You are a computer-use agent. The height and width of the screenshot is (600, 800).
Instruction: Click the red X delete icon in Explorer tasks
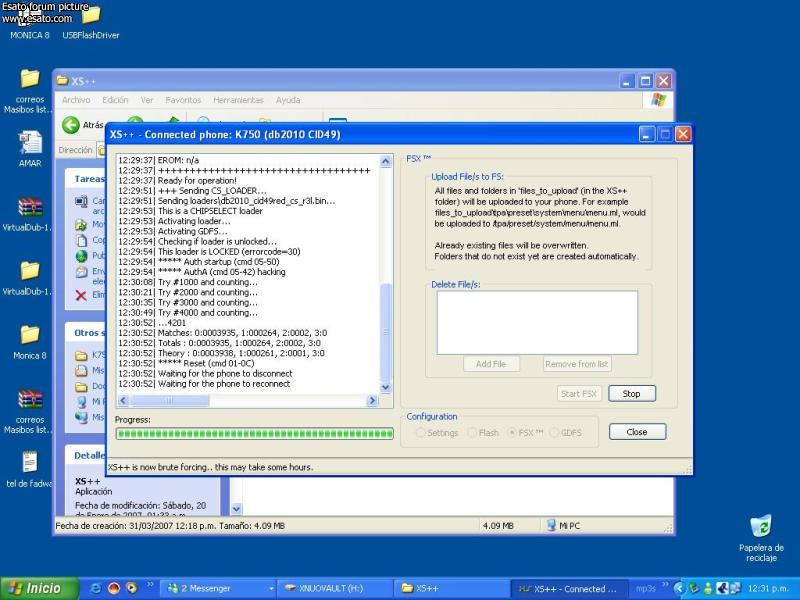[81, 295]
